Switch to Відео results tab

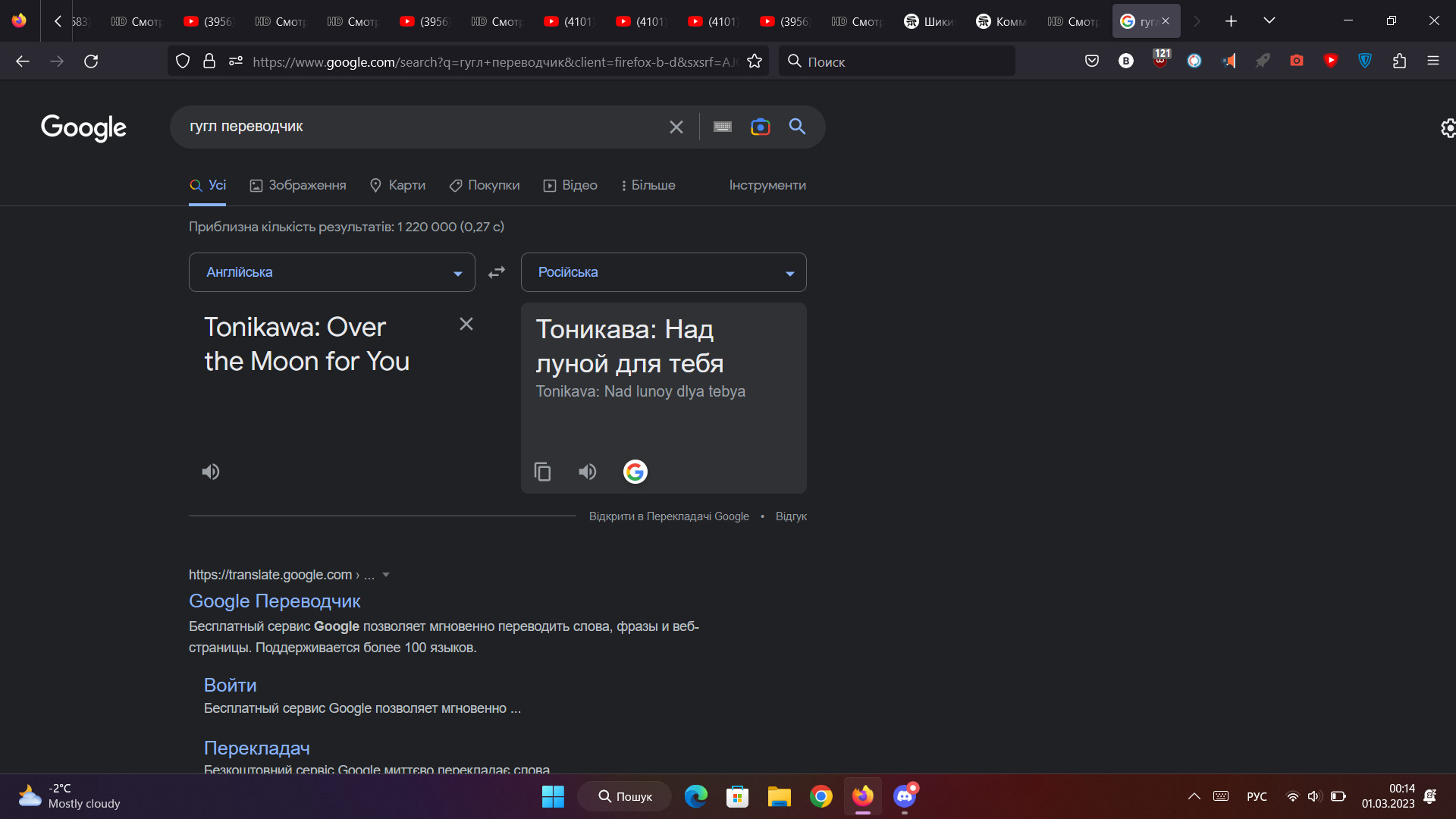point(570,185)
